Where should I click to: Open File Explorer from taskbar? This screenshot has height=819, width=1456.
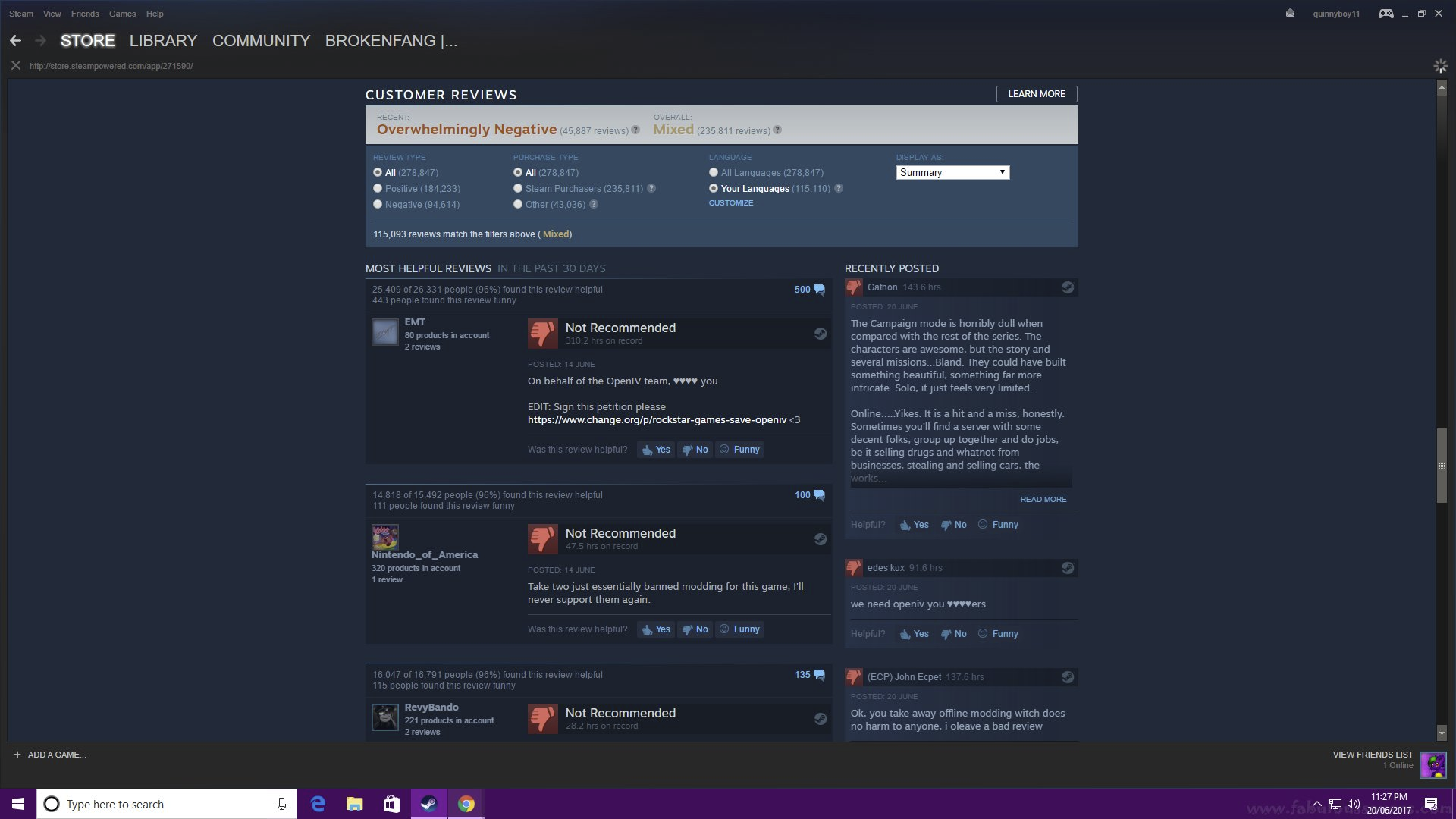(x=354, y=804)
